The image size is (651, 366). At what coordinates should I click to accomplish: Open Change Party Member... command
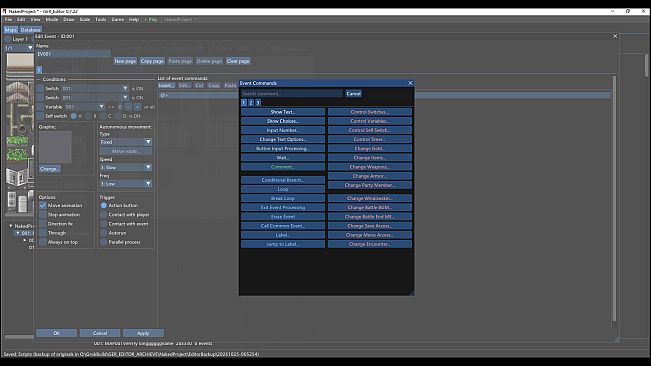370,185
